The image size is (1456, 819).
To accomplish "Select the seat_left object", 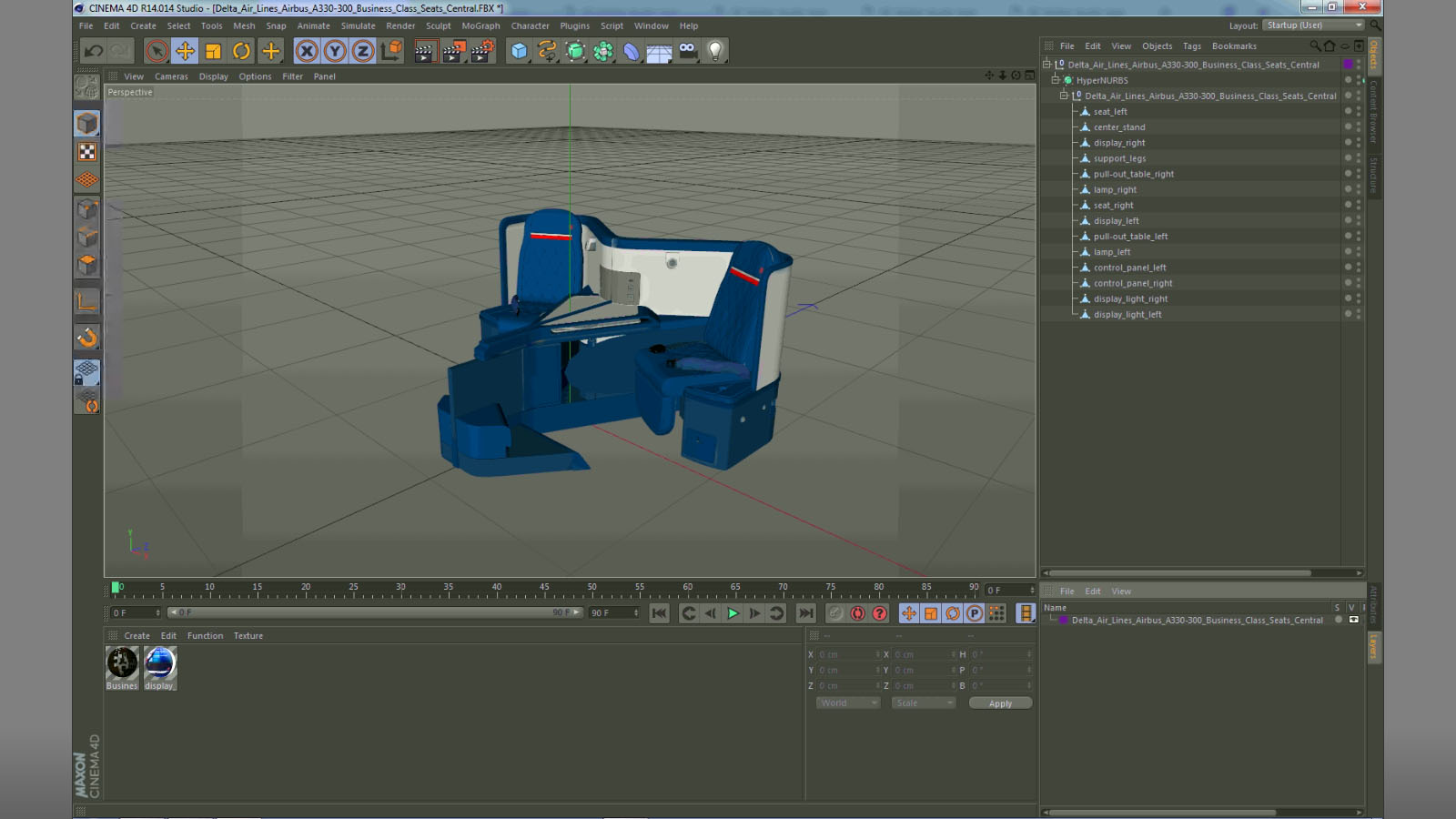I will [1110, 112].
